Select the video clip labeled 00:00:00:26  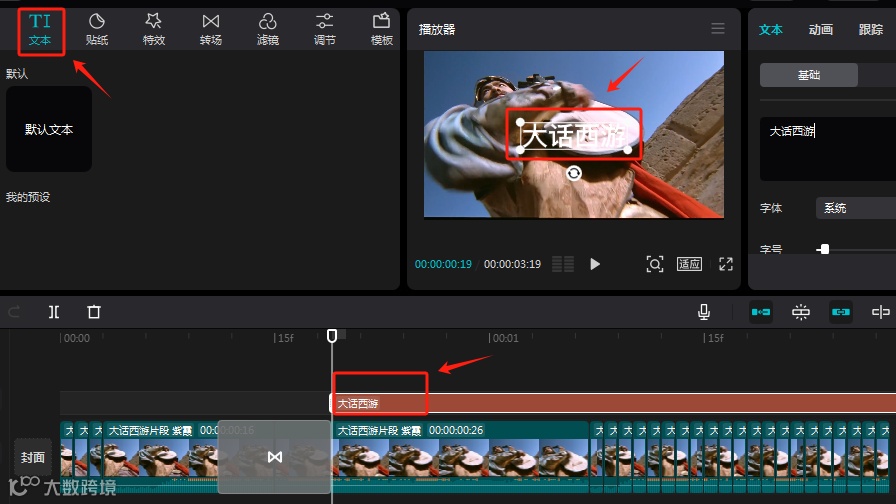pos(461,457)
